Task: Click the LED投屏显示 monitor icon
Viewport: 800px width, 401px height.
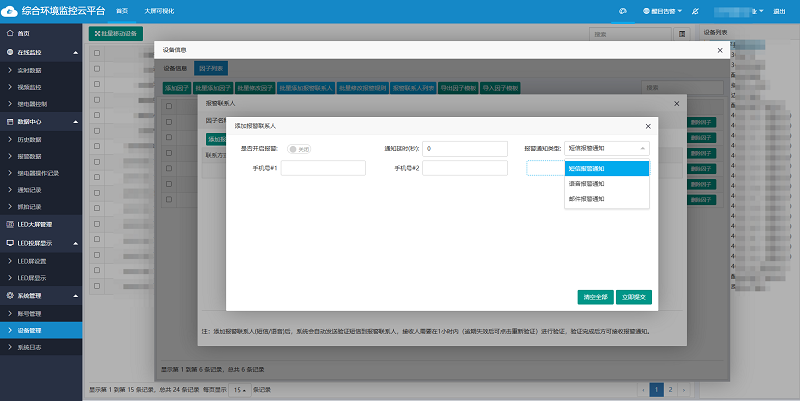Action: pos(10,243)
